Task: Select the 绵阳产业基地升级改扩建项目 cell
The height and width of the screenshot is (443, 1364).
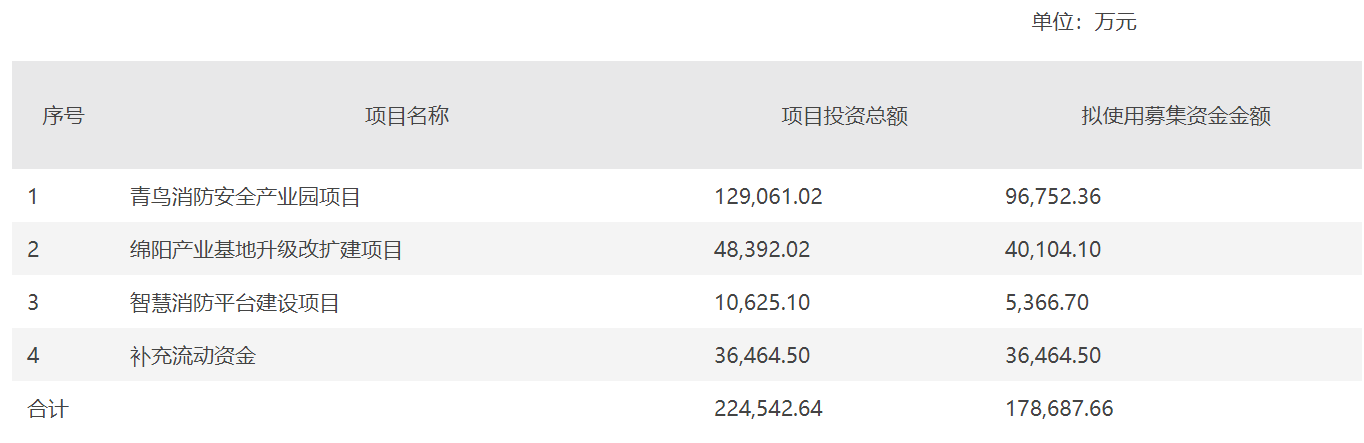Action: coord(266,250)
